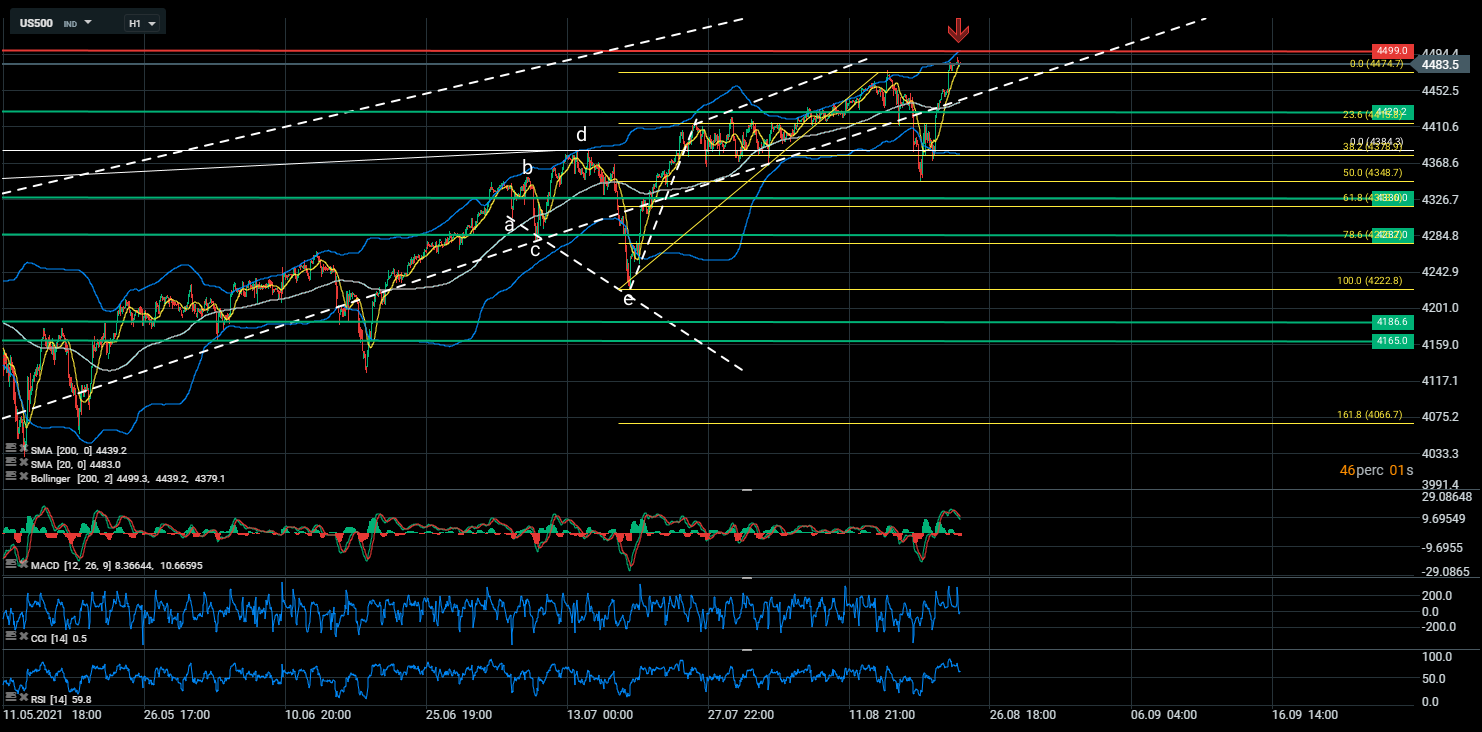Remove the SMA 20 indicator
The height and width of the screenshot is (732, 1482).
pyautogui.click(x=24, y=464)
